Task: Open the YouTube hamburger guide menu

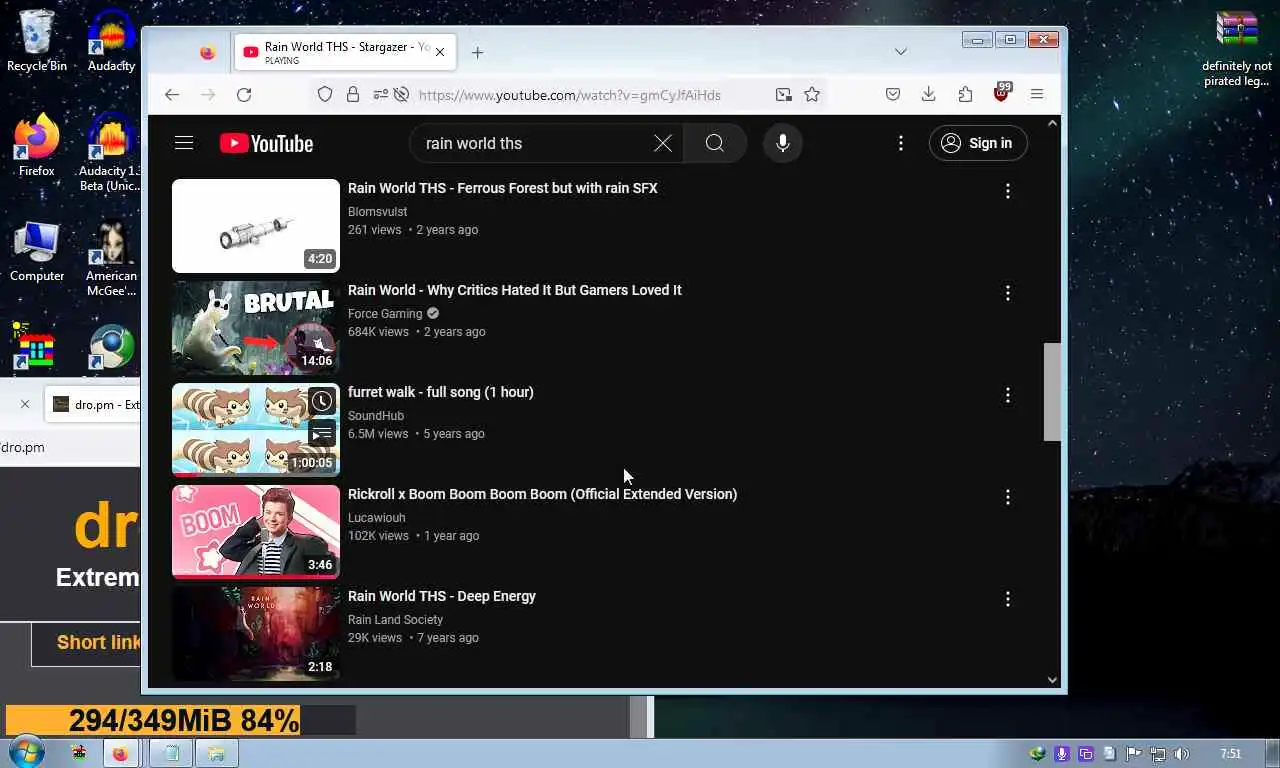Action: tap(184, 143)
